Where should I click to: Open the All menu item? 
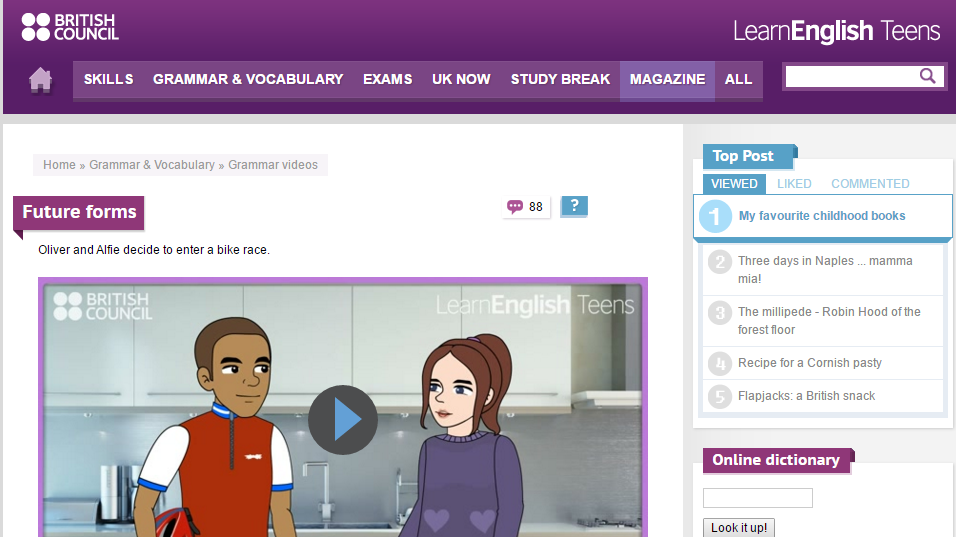pos(738,80)
